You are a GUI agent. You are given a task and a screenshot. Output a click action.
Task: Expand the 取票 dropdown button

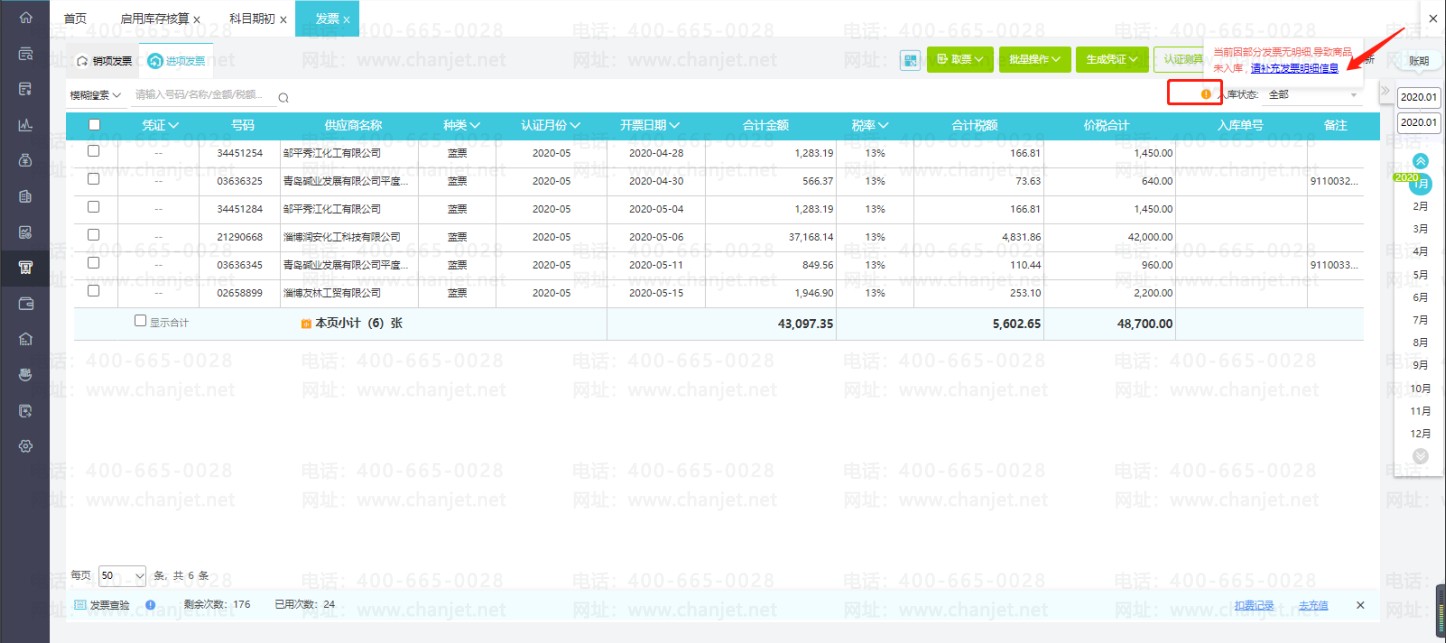960,60
